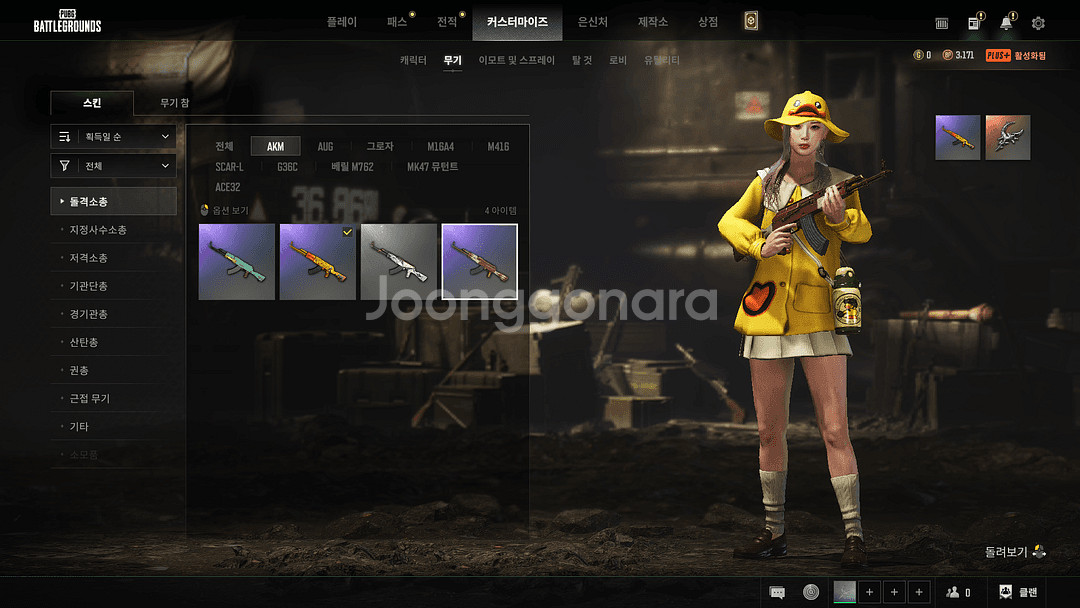Open the news board icon with alert
The image size is (1080, 608).
(975, 22)
